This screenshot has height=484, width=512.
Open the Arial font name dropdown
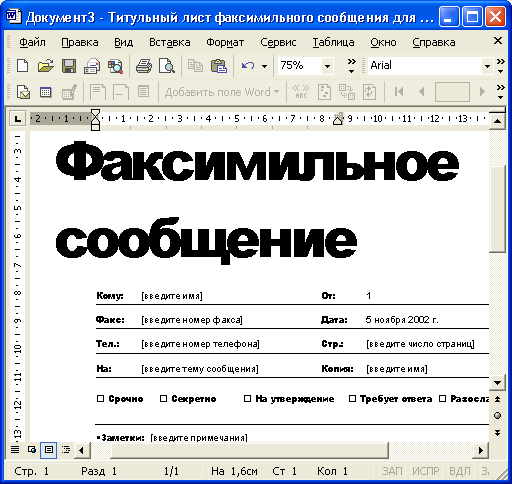pyautogui.click(x=487, y=66)
